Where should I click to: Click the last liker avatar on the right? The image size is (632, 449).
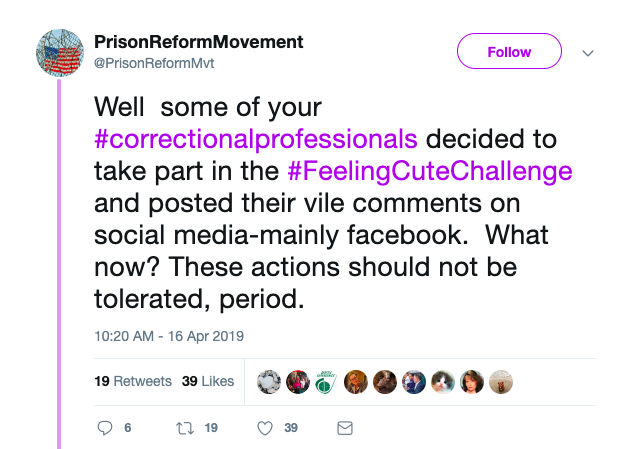point(502,381)
